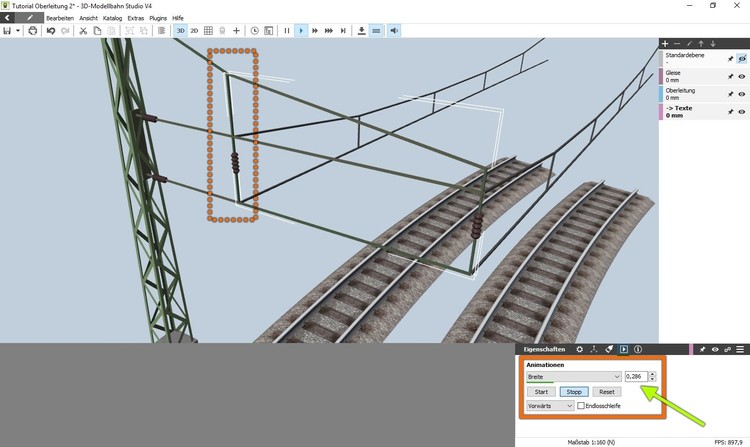Viewport: 750px width, 447px height.
Task: Click the 0,286 animation value field
Action: tap(636, 377)
